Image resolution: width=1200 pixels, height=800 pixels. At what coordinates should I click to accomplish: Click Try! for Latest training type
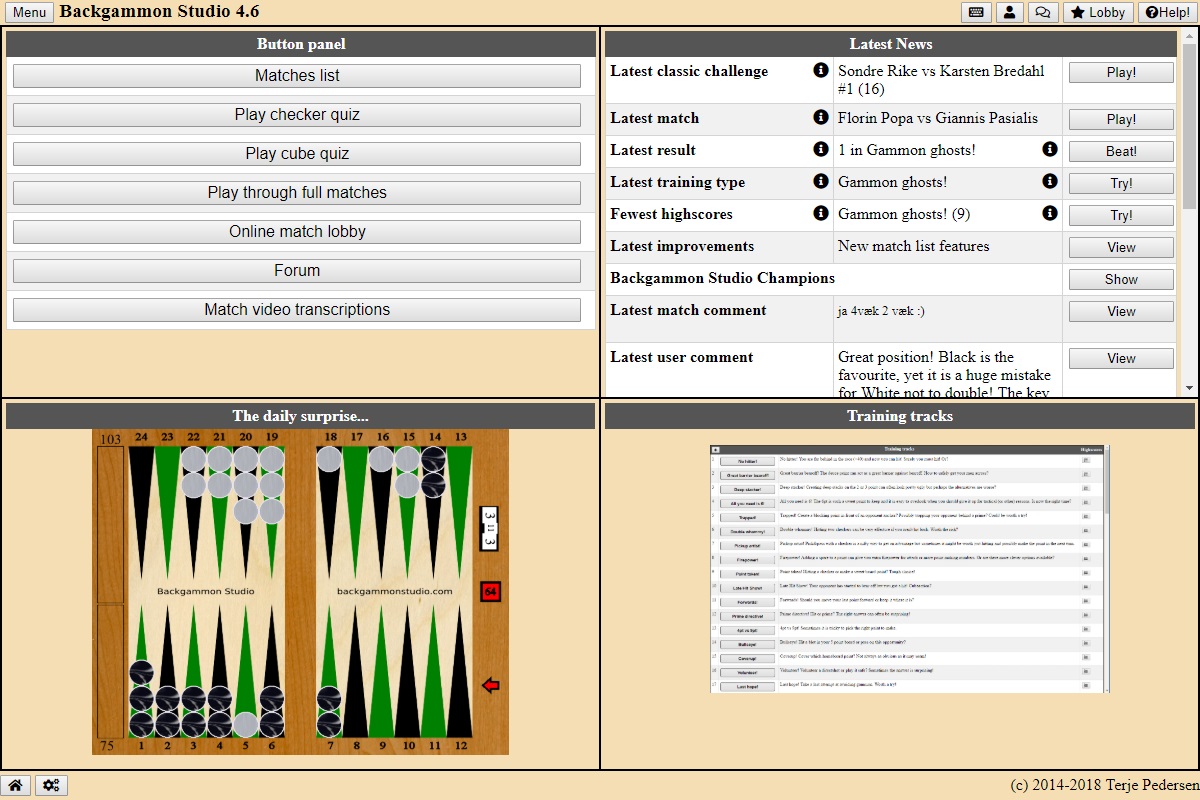[1121, 183]
